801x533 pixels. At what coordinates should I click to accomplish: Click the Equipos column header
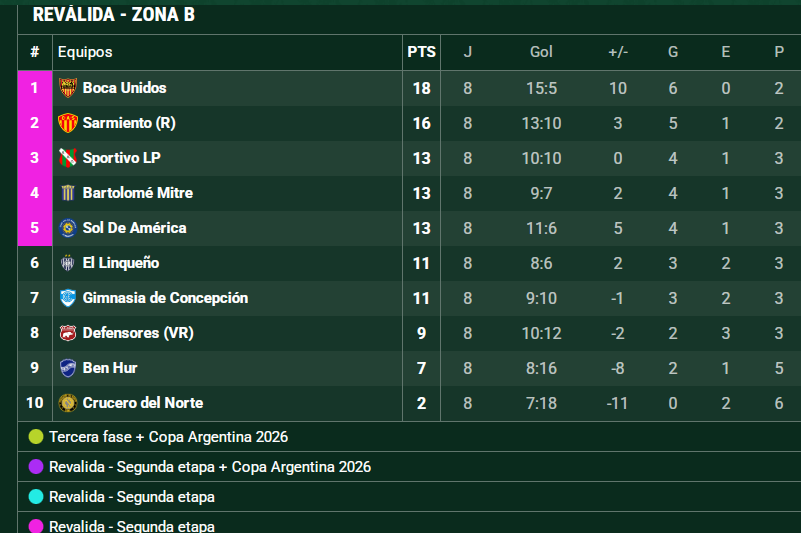point(85,52)
